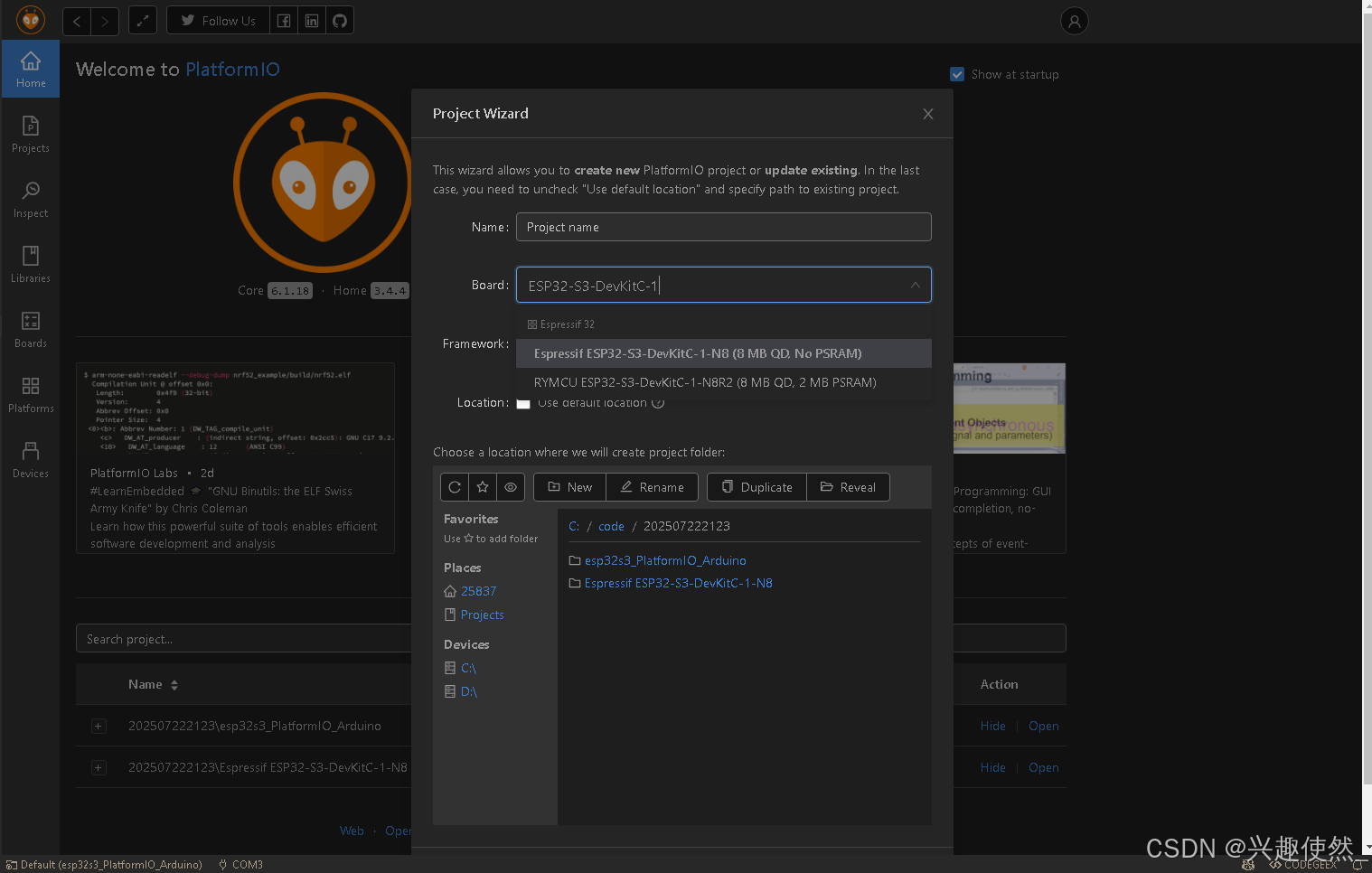
Task: Browse the D:\ device drive
Action: click(468, 691)
